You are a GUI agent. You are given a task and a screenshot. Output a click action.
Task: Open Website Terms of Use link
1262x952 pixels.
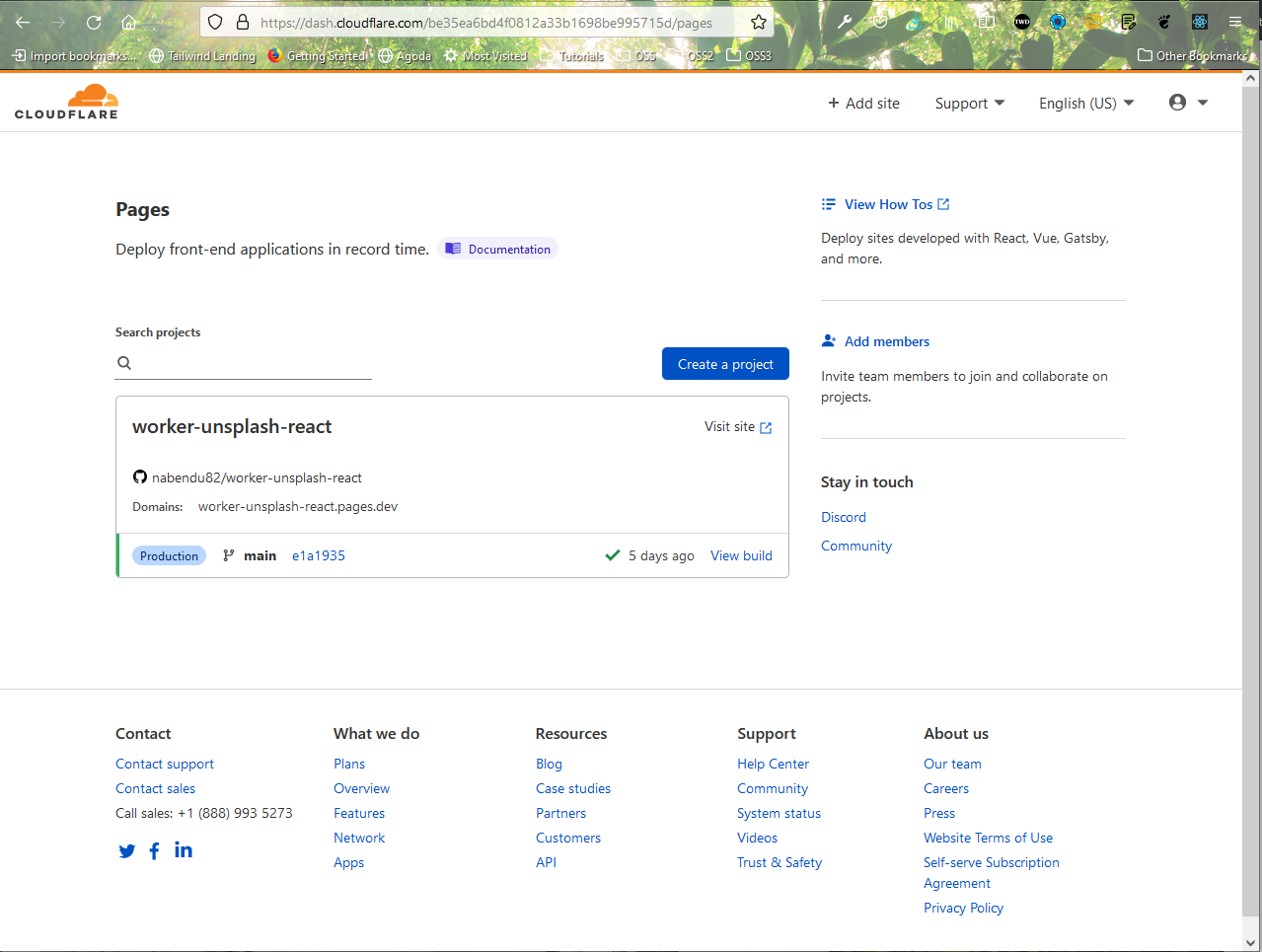click(988, 839)
